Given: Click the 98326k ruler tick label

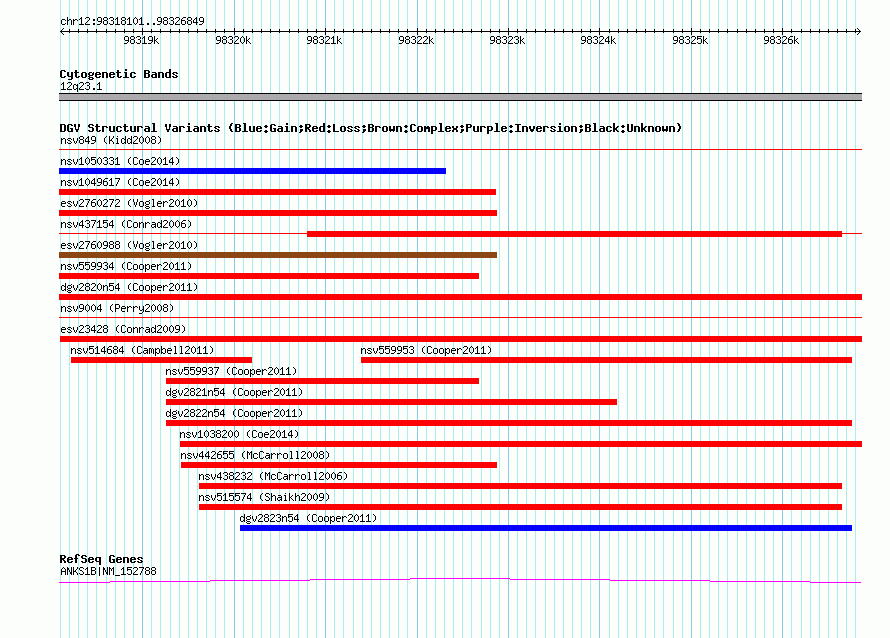Looking at the screenshot, I should 781,40.
